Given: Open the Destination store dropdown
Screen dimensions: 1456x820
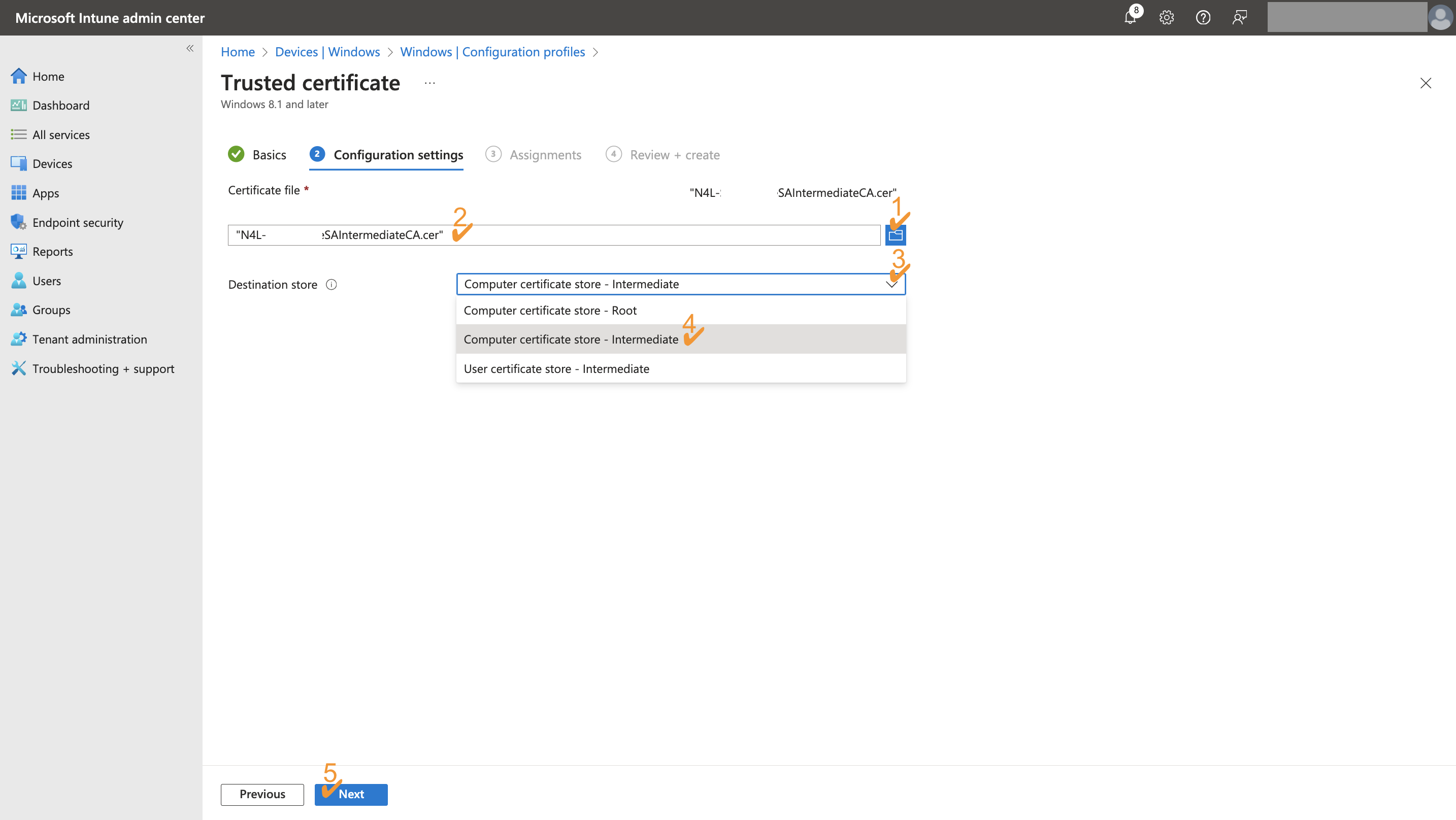Looking at the screenshot, I should 892,284.
